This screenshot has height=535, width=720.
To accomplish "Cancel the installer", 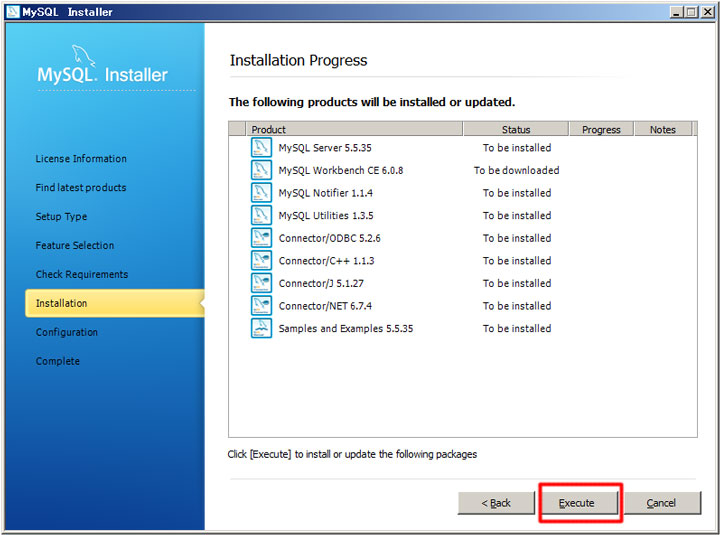I will (x=662, y=503).
